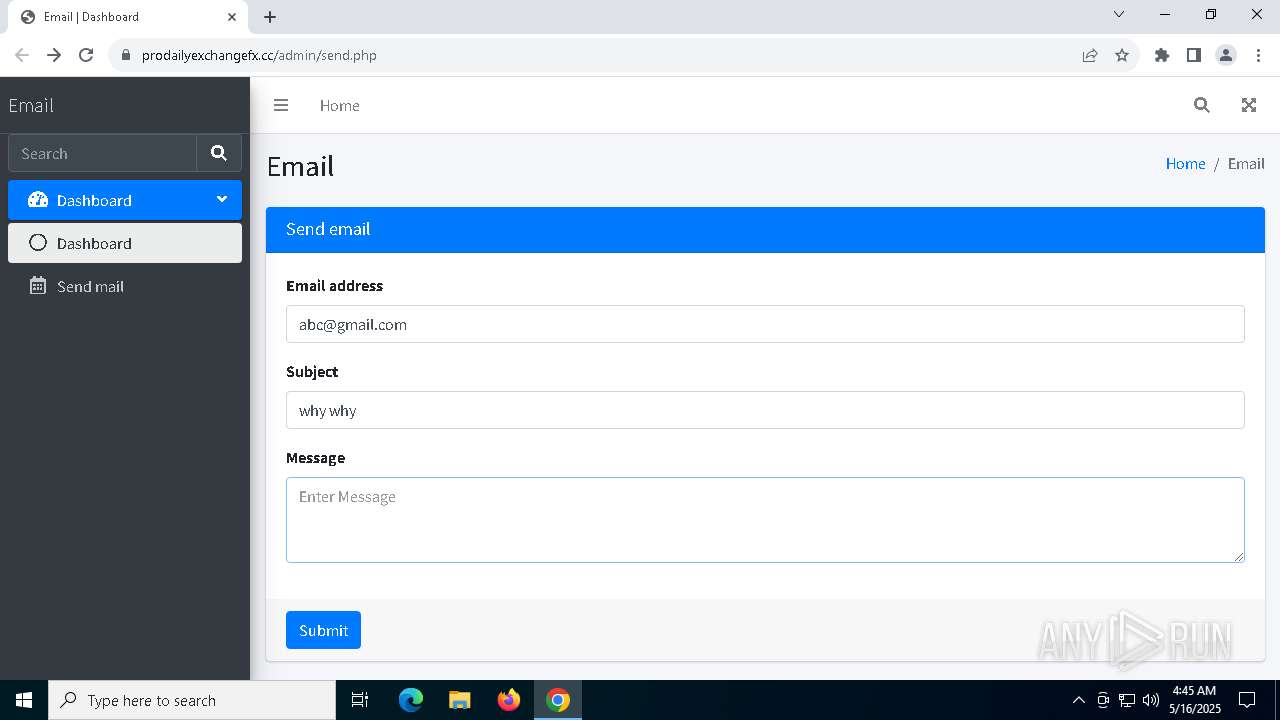This screenshot has height=720, width=1280.
Task: Click the Message field label
Action: tap(315, 457)
